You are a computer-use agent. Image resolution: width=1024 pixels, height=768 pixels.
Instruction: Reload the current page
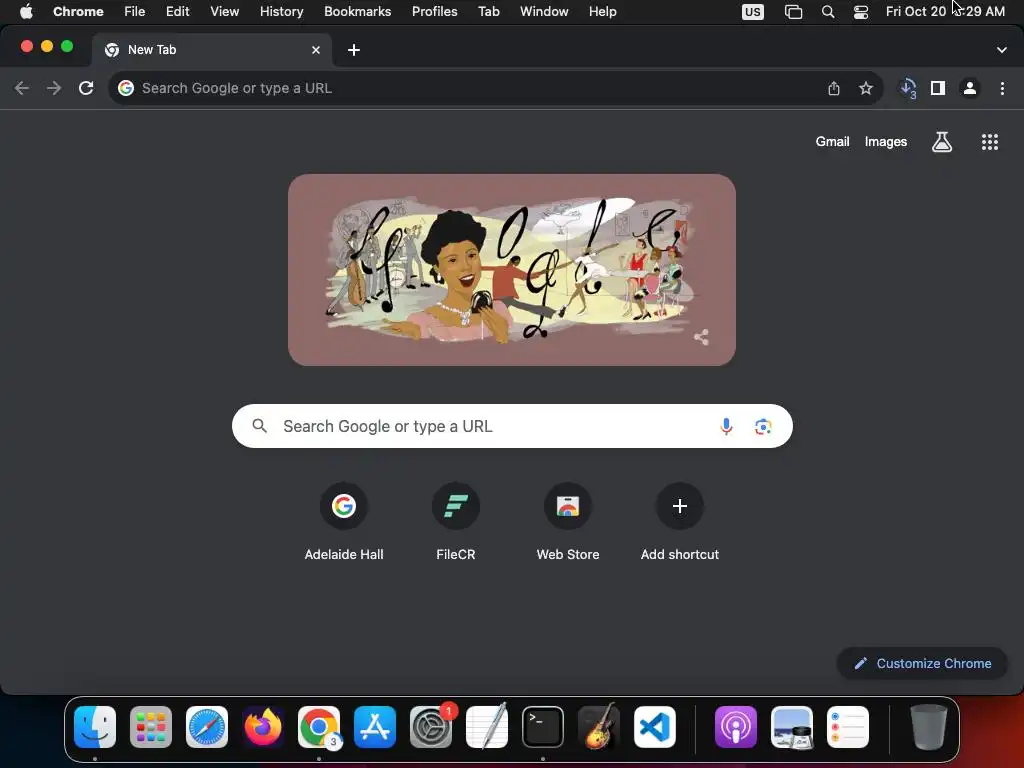(86, 88)
